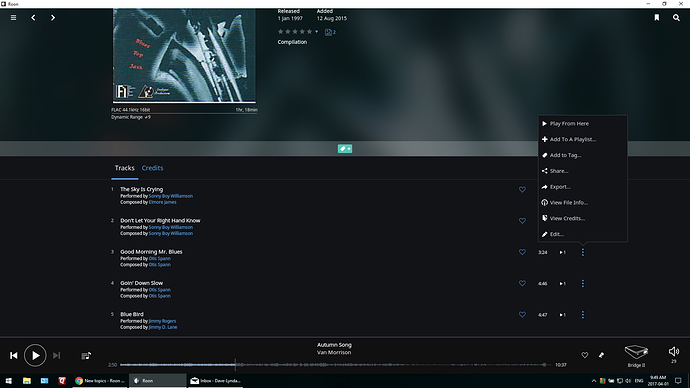This screenshot has width=690, height=388.
Task: Open View File Info entry
Action: click(583, 203)
